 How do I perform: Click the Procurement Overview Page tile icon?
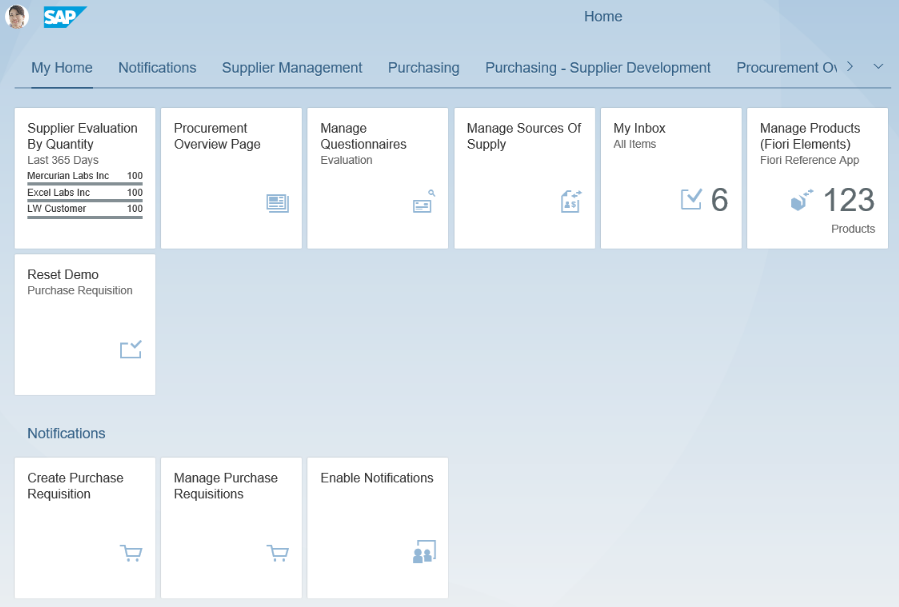pyautogui.click(x=277, y=203)
